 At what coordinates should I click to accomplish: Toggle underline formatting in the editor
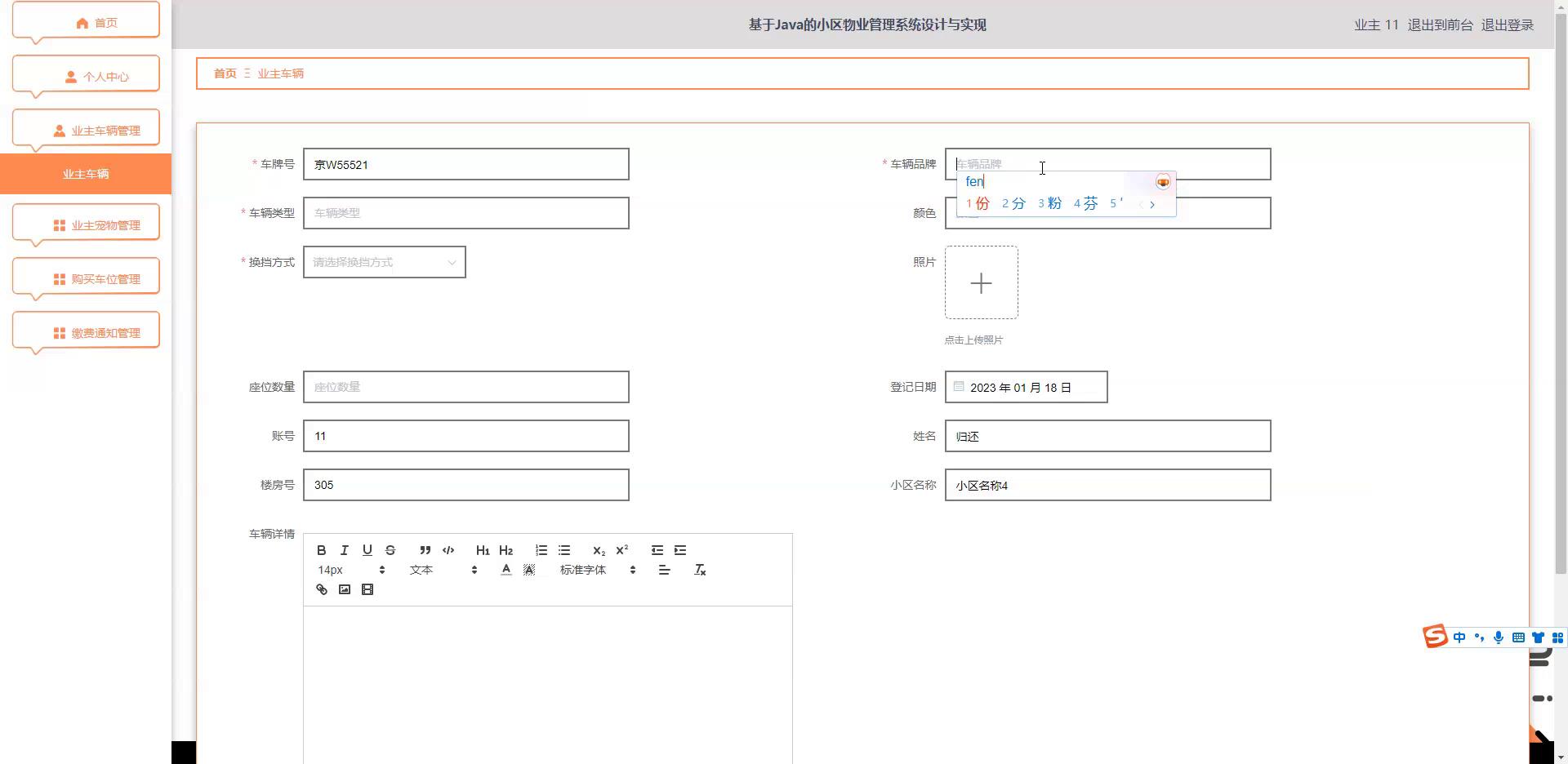(367, 550)
